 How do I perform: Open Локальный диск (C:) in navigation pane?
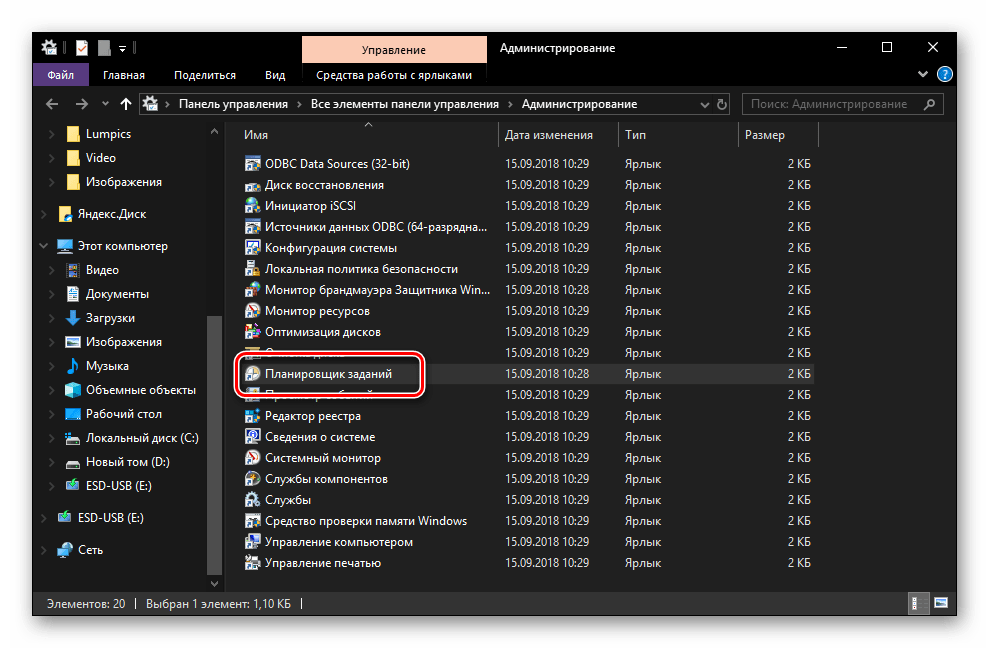coord(142,438)
